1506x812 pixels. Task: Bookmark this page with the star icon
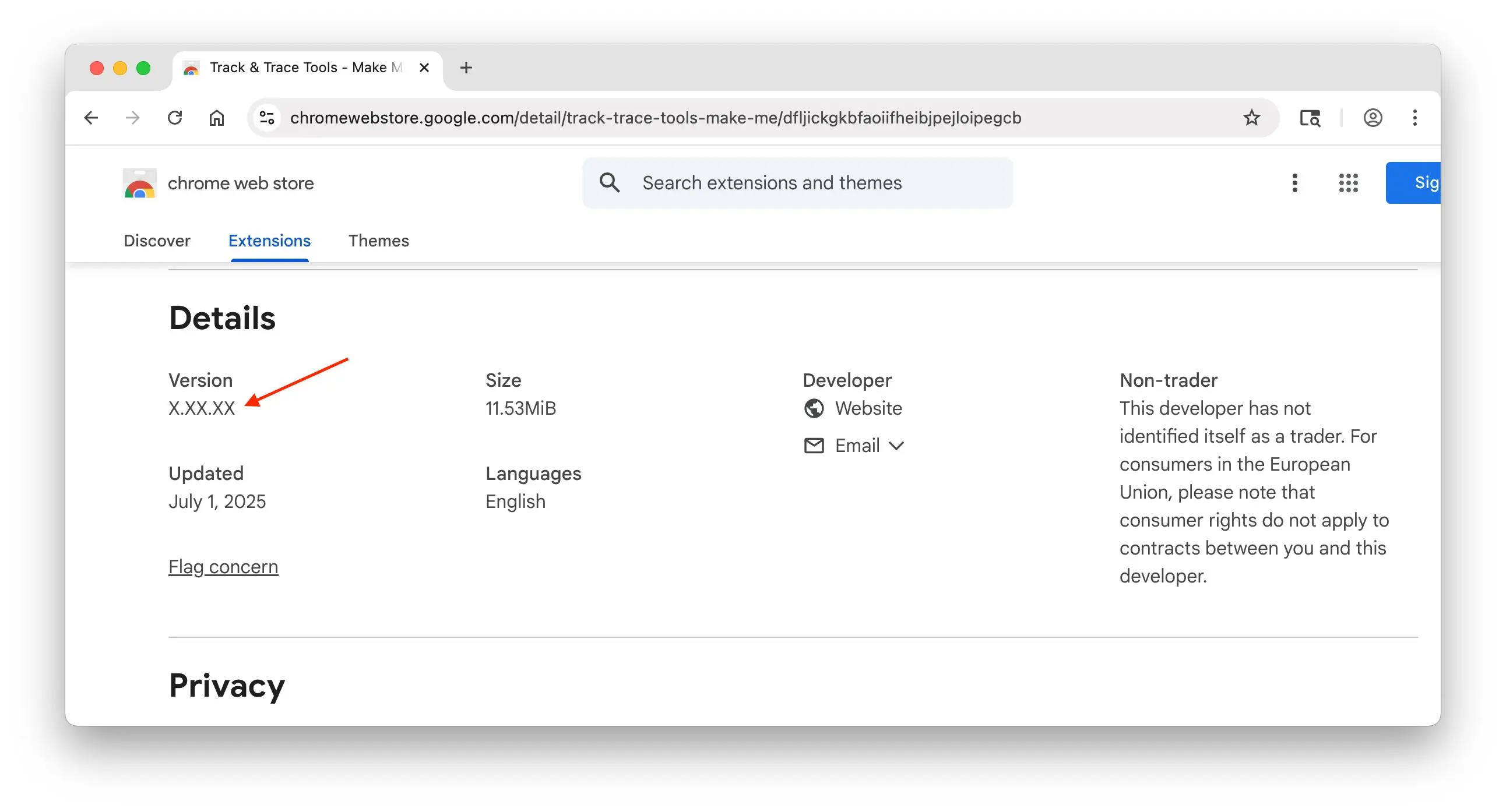[1251, 118]
